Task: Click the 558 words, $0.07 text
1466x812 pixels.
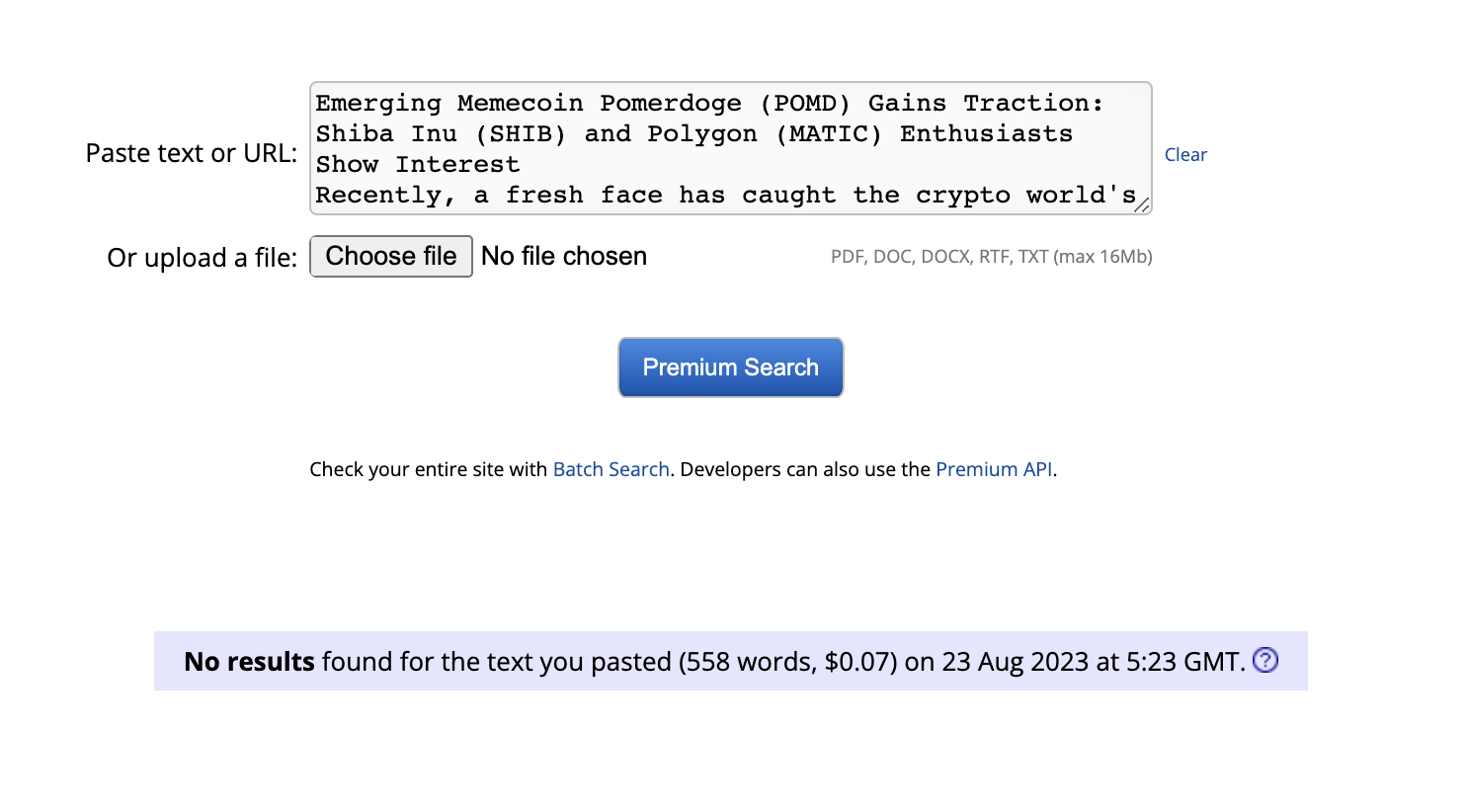Action: coord(788,661)
